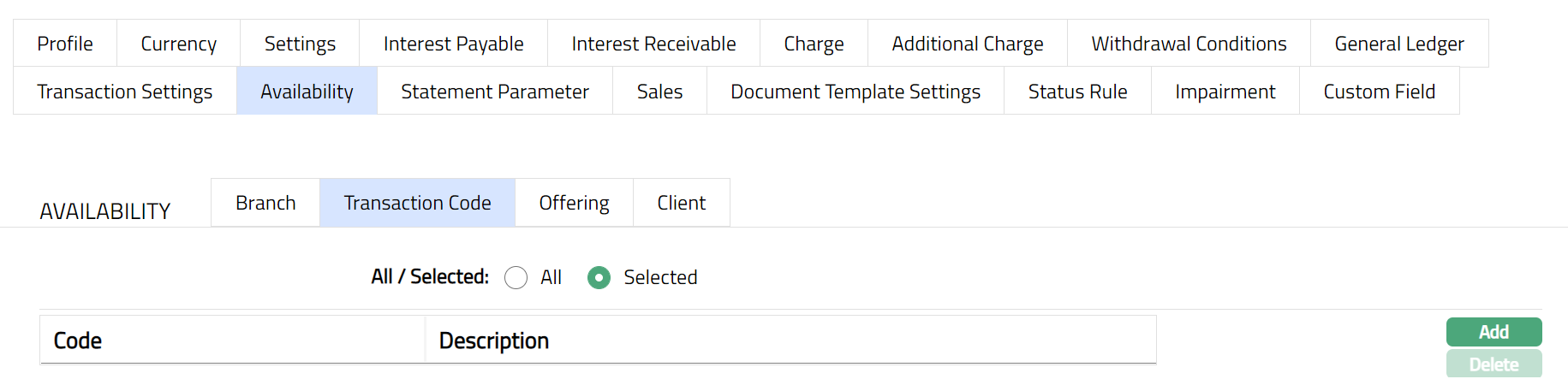The height and width of the screenshot is (385, 1568).
Task: Open the Charge tab
Action: tap(814, 44)
